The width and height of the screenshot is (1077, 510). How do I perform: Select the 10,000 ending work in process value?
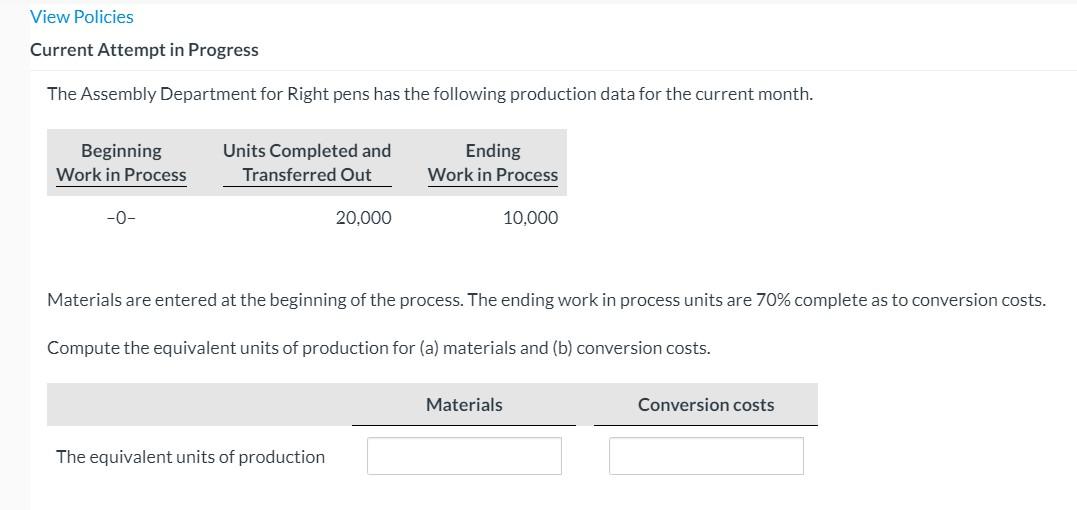click(x=530, y=218)
